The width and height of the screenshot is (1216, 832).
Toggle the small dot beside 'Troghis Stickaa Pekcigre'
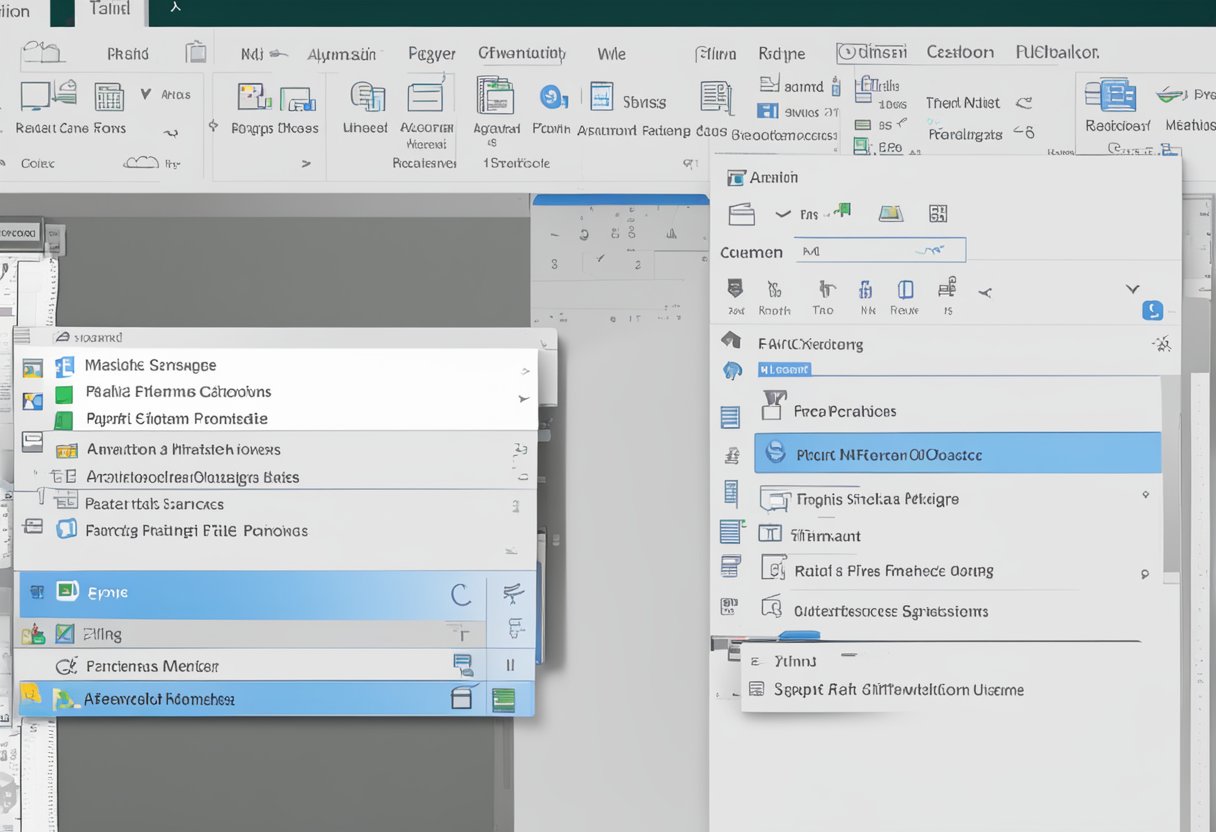pos(1145,493)
